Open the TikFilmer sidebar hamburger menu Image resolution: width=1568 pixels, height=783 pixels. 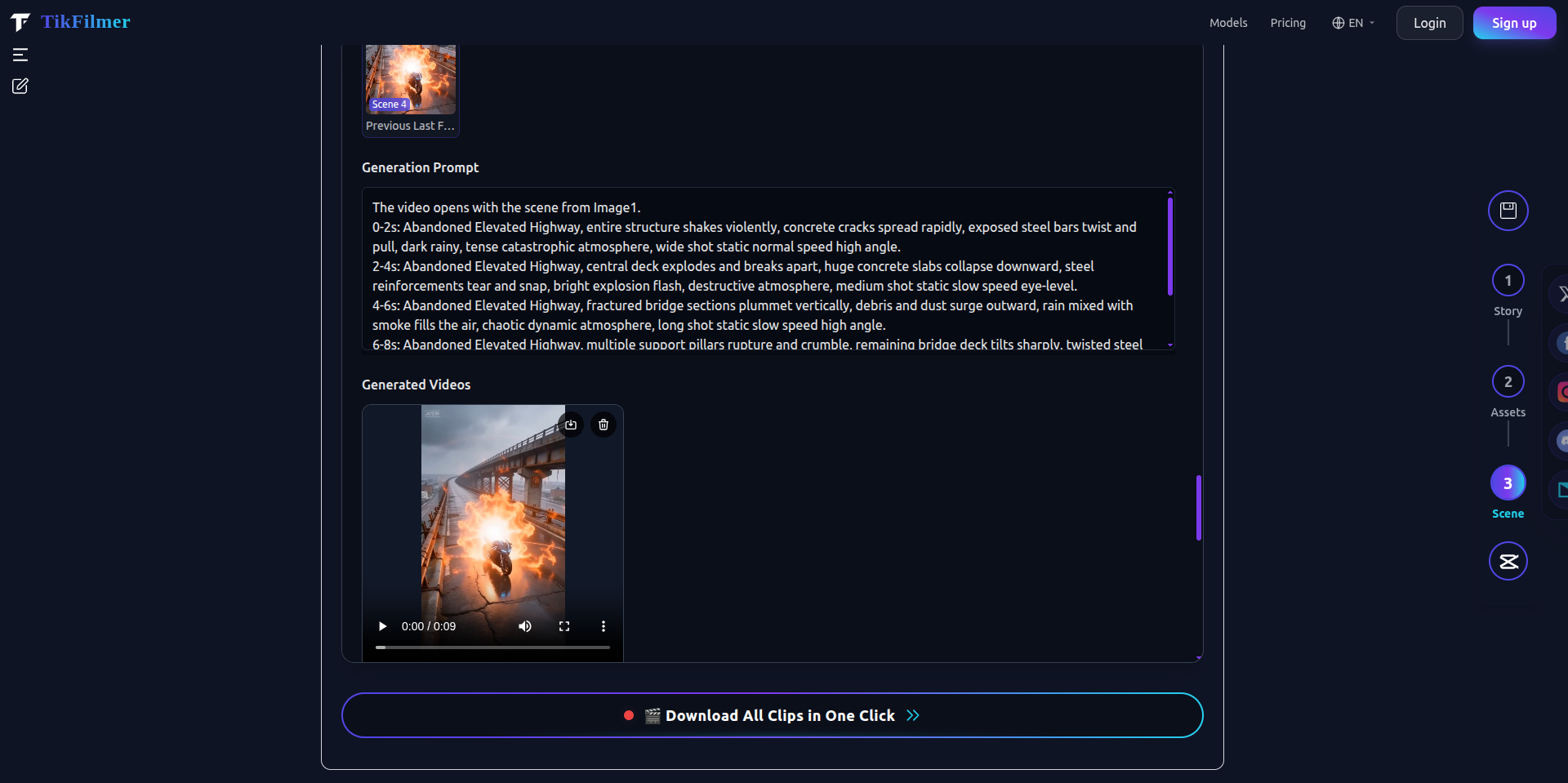[x=20, y=55]
